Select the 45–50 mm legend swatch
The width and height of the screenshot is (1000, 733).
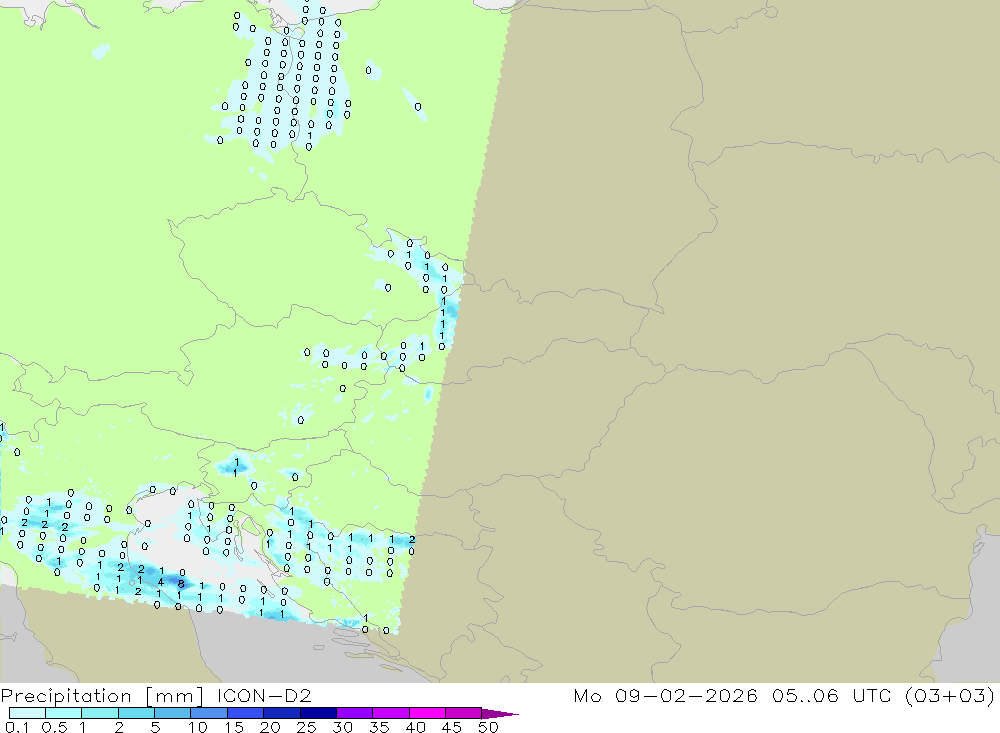[464, 713]
